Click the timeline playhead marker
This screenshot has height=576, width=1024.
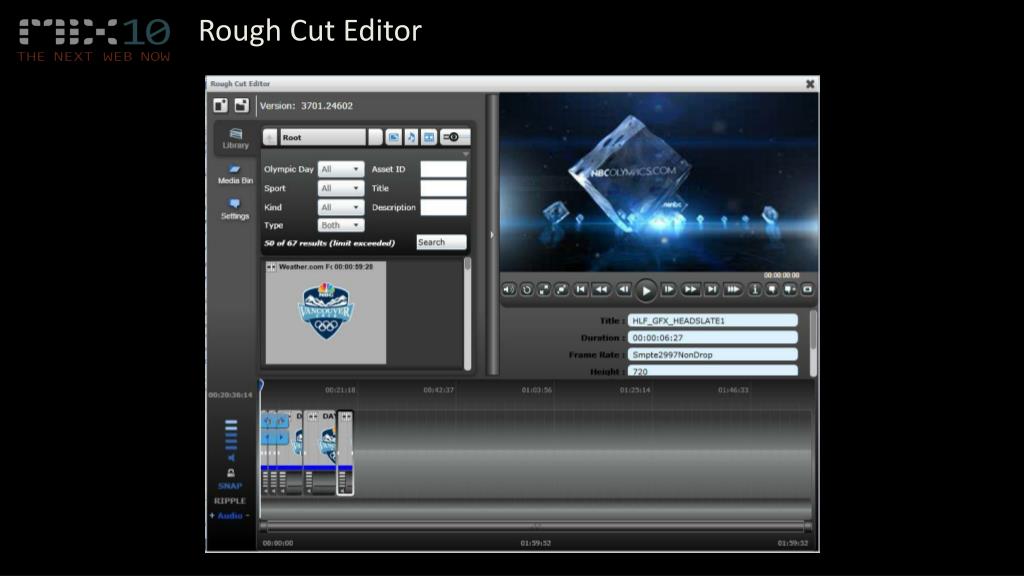coord(261,385)
